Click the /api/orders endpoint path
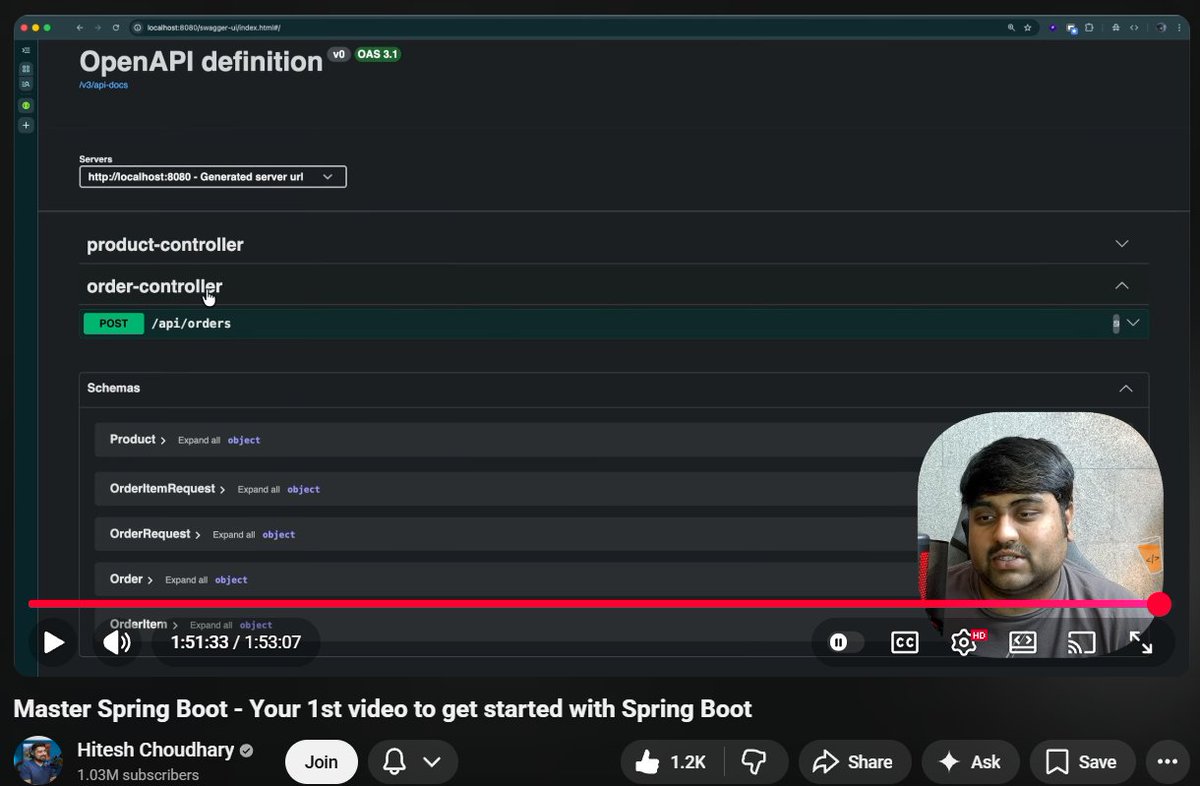The width and height of the screenshot is (1200, 786). 191,323
